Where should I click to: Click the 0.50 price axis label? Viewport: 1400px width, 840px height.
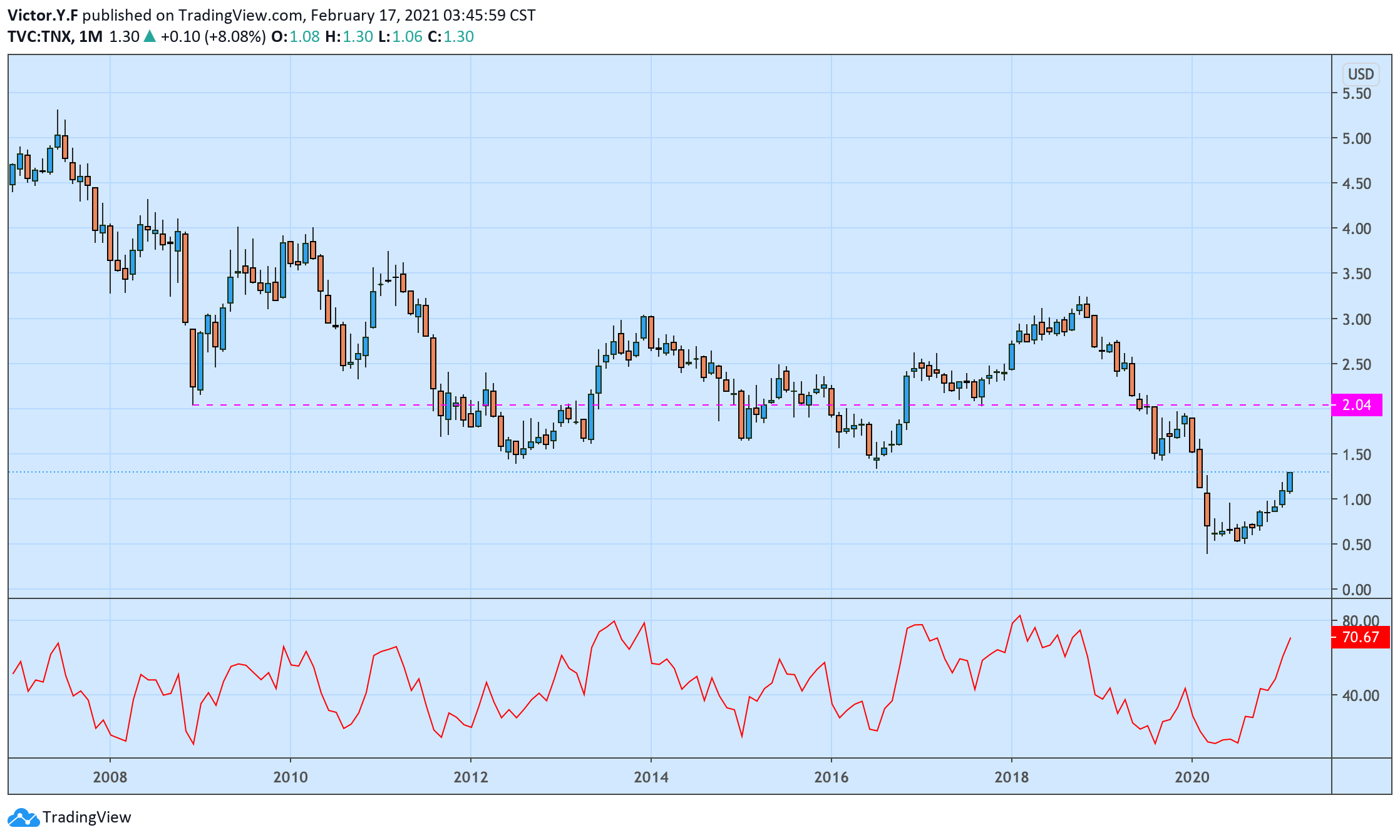coord(1356,545)
